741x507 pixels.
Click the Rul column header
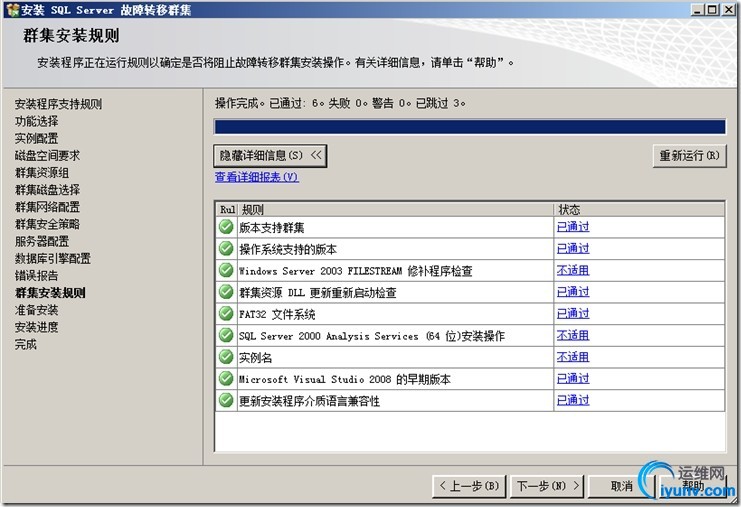pyautogui.click(x=227, y=210)
